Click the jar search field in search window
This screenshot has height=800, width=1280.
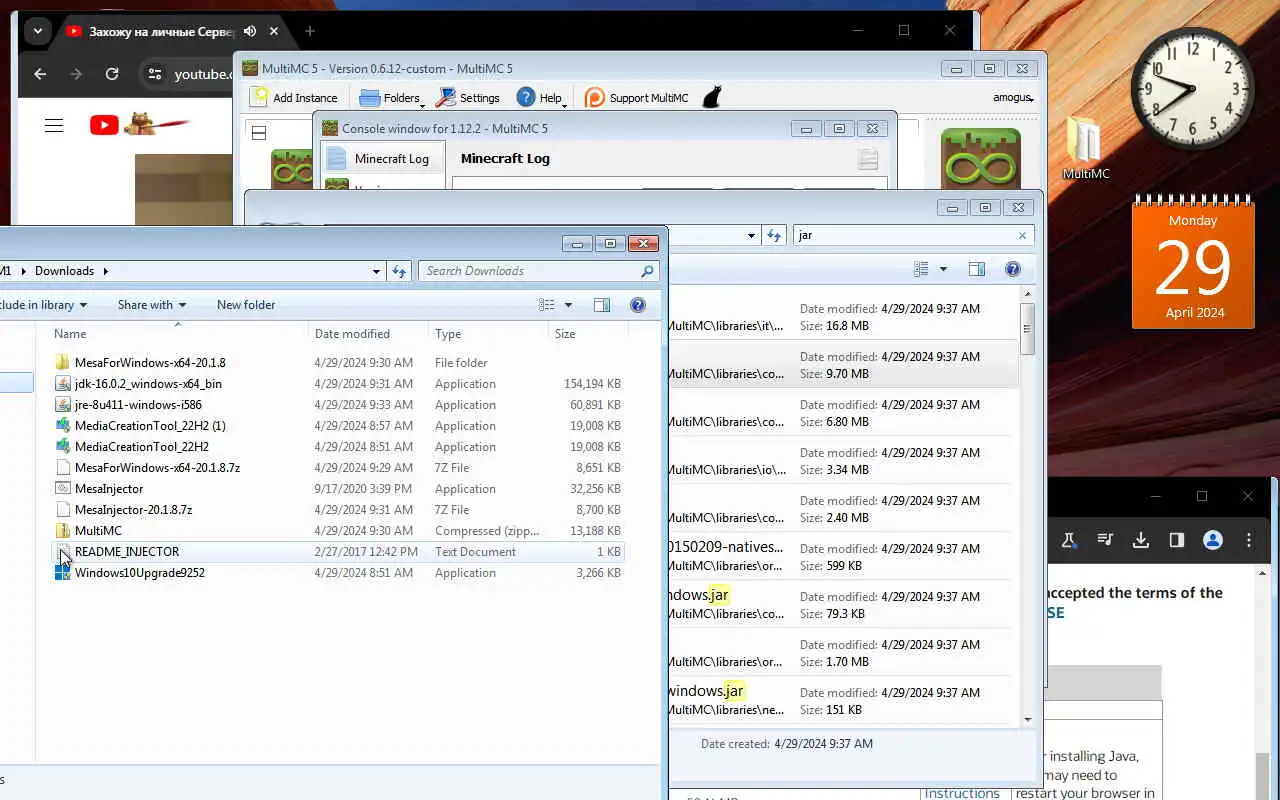point(904,236)
